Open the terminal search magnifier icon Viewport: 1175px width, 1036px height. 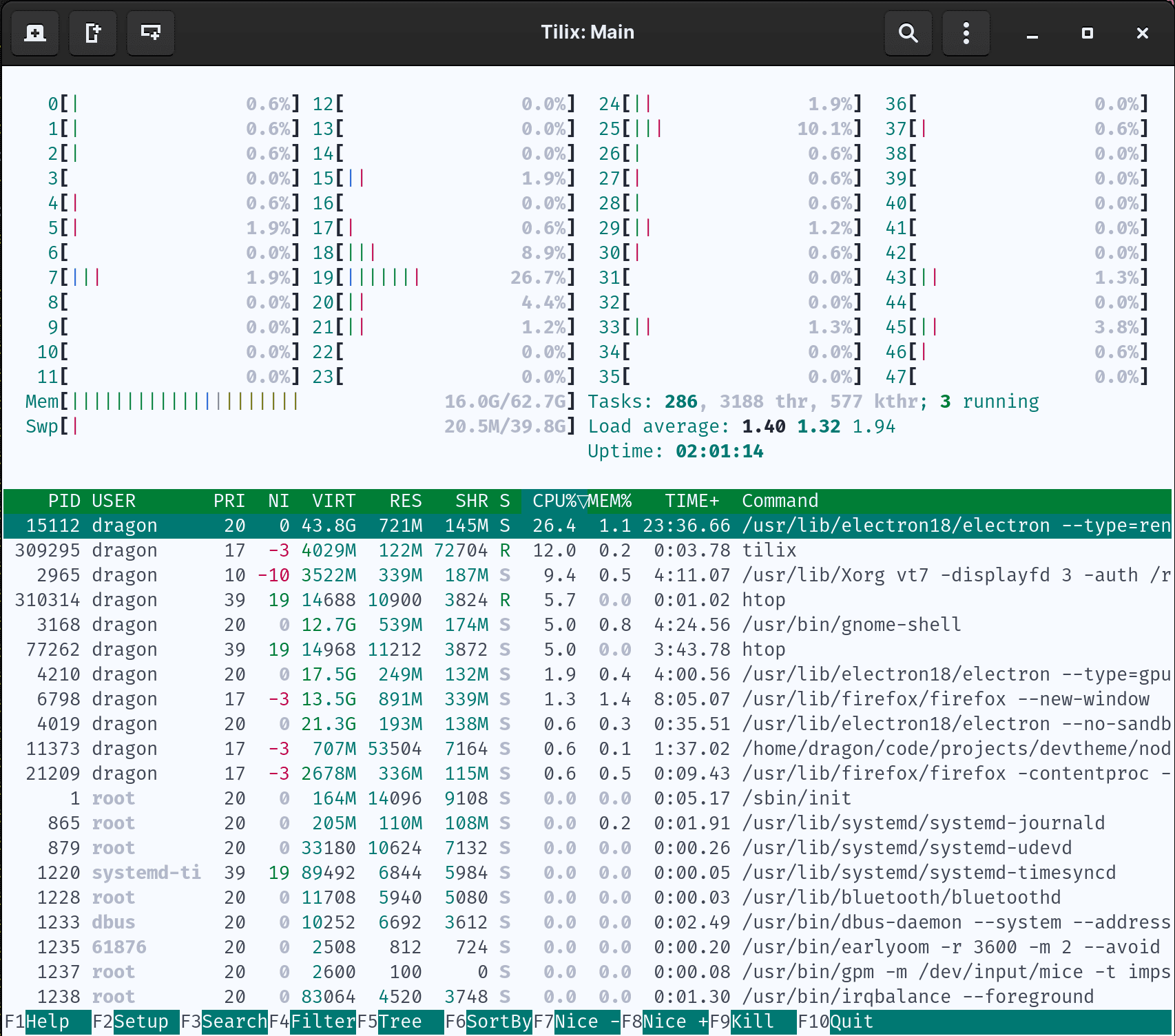[908, 32]
